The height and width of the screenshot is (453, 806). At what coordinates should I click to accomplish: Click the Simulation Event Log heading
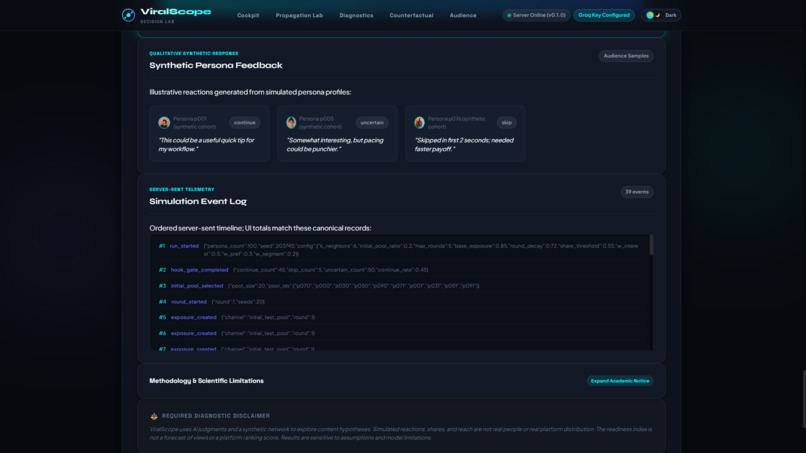pyautogui.click(x=198, y=202)
